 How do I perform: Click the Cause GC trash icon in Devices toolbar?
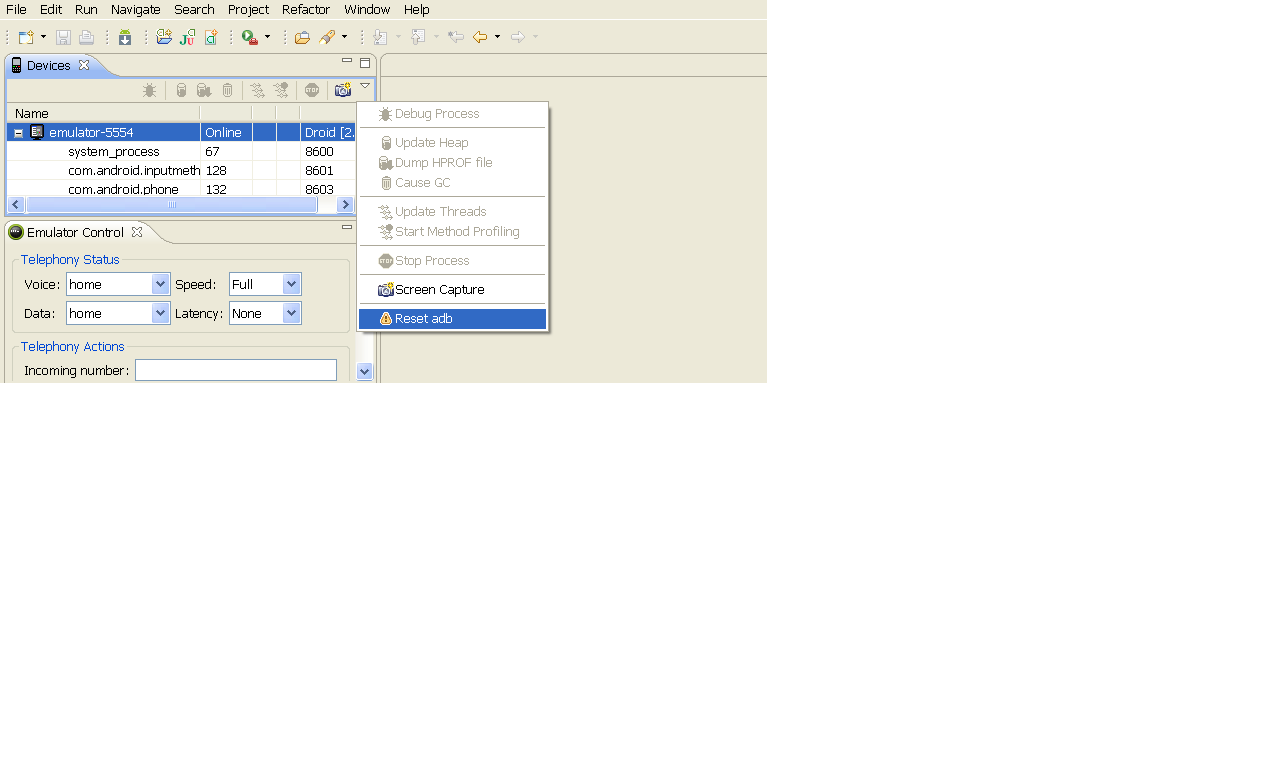point(227,90)
